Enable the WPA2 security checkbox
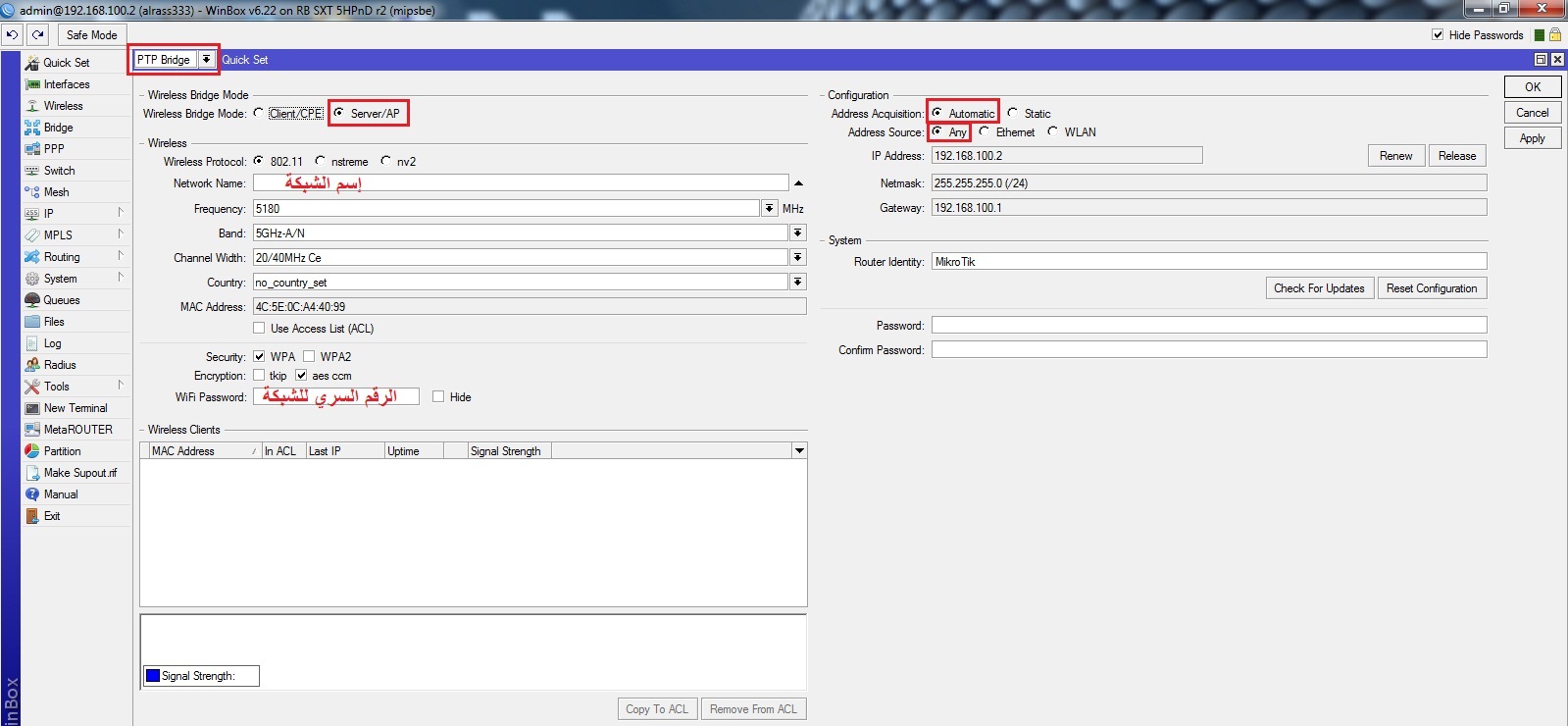The image size is (1568, 726). 309,356
